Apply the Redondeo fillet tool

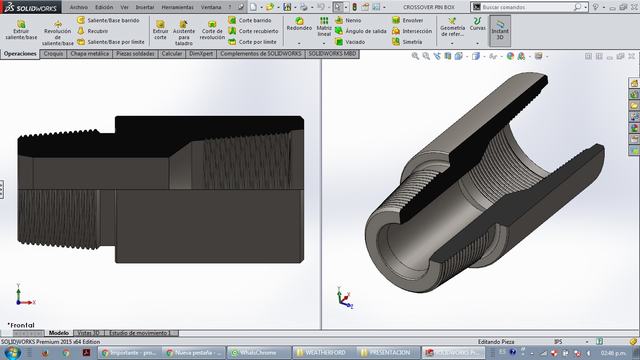coord(299,24)
